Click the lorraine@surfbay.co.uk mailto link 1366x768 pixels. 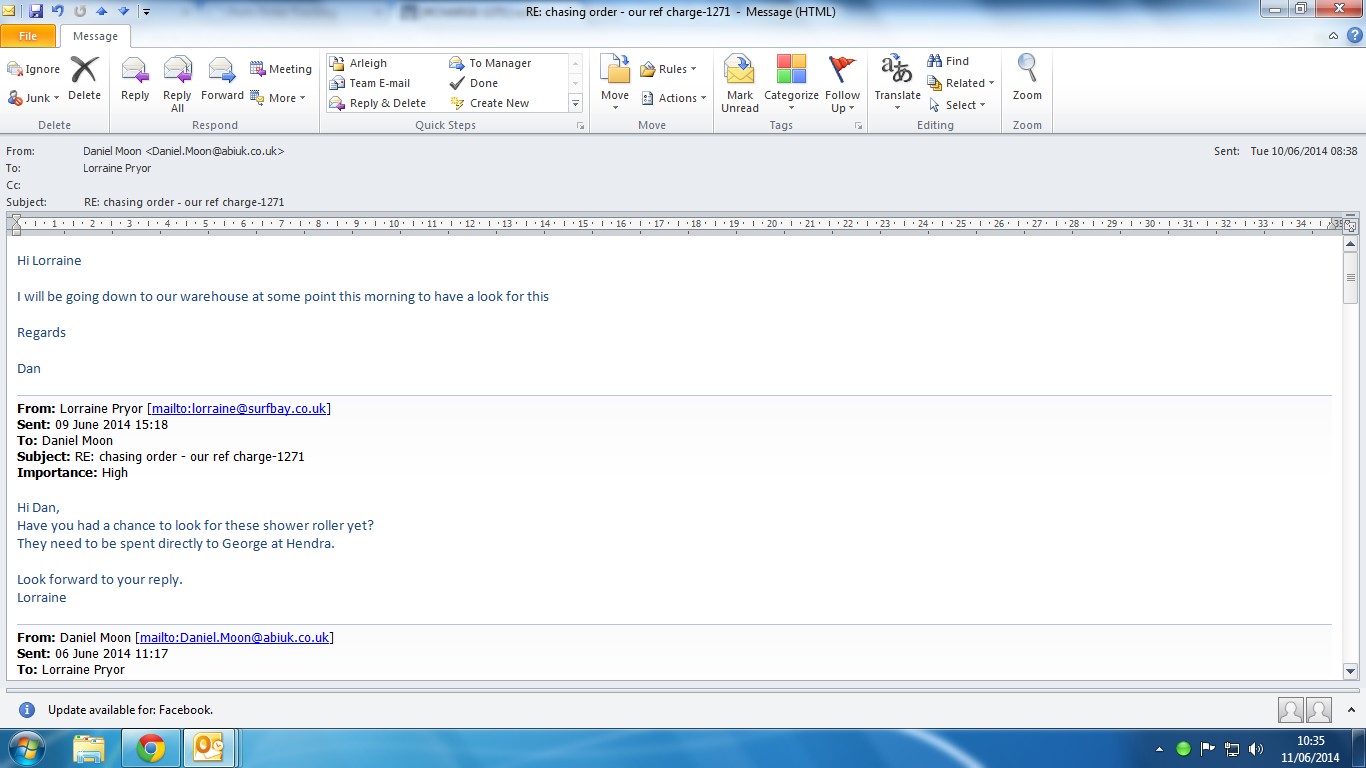pos(239,408)
